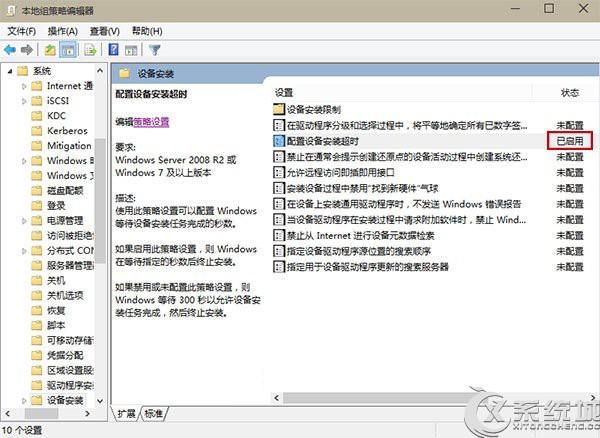This screenshot has height=438, width=600.
Task: Select the 登录 folder in tree
Action: (56, 206)
